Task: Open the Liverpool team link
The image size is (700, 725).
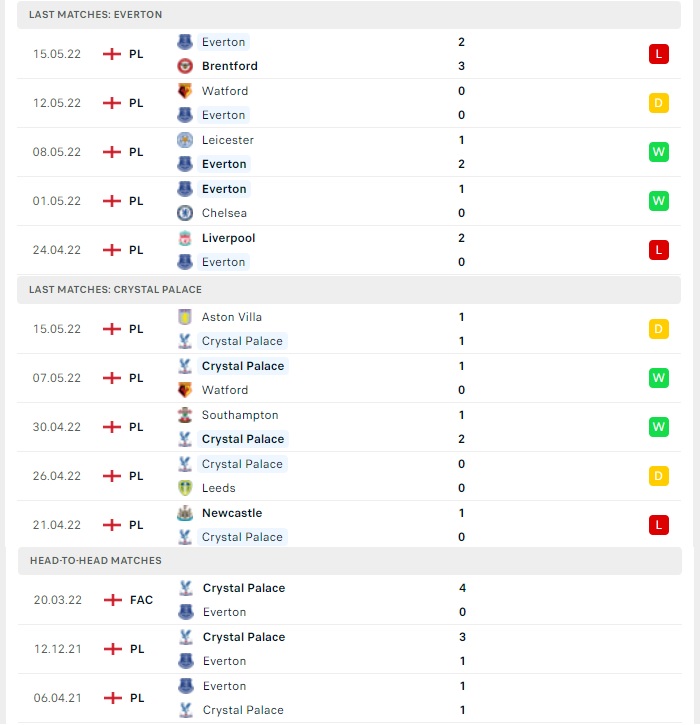Action: click(228, 238)
